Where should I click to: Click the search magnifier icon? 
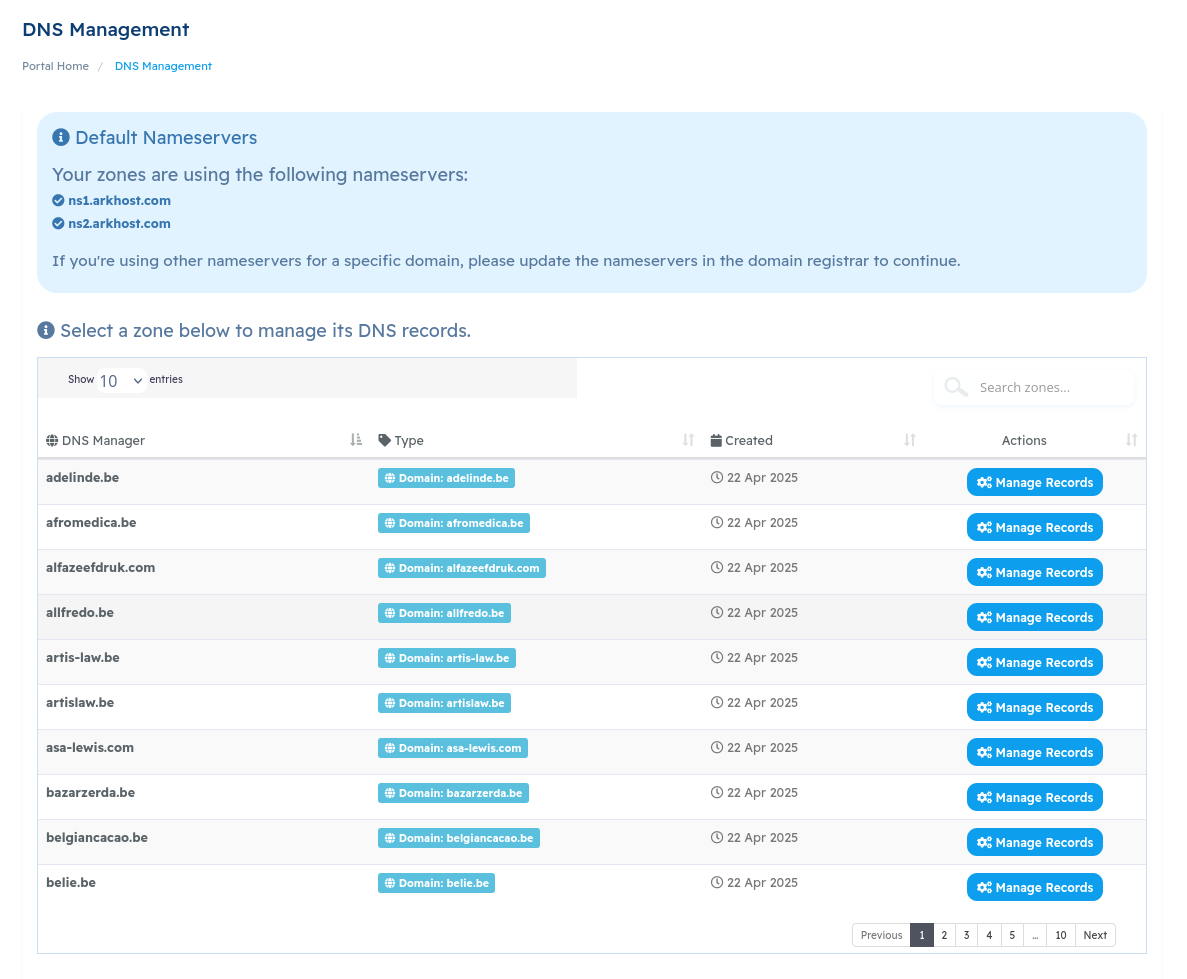[x=956, y=387]
